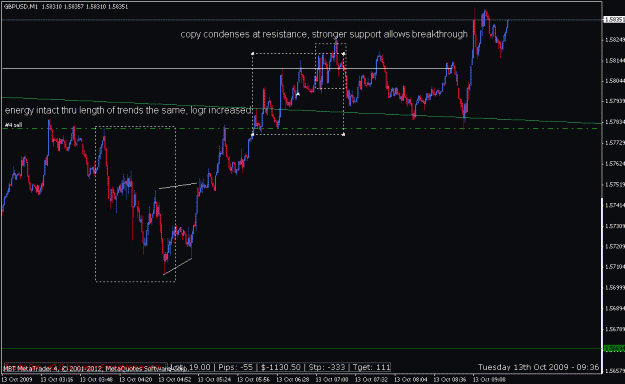This screenshot has height=384, width=625.
Task: Click the '$-1130.50' profit readout
Action: [281, 367]
